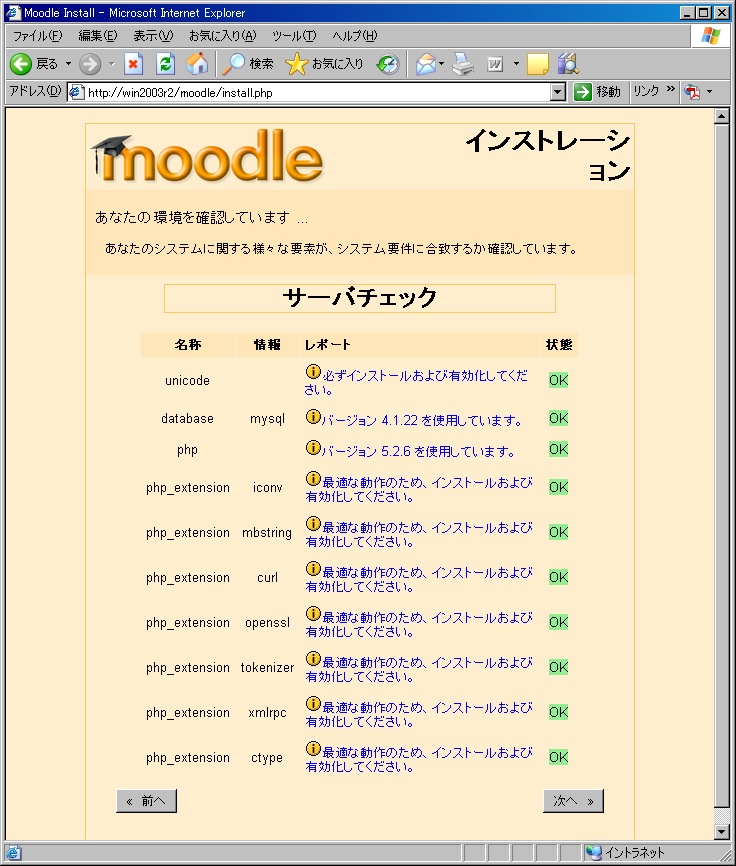Click the info icon in unicode row
This screenshot has height=866, width=736.
point(313,372)
